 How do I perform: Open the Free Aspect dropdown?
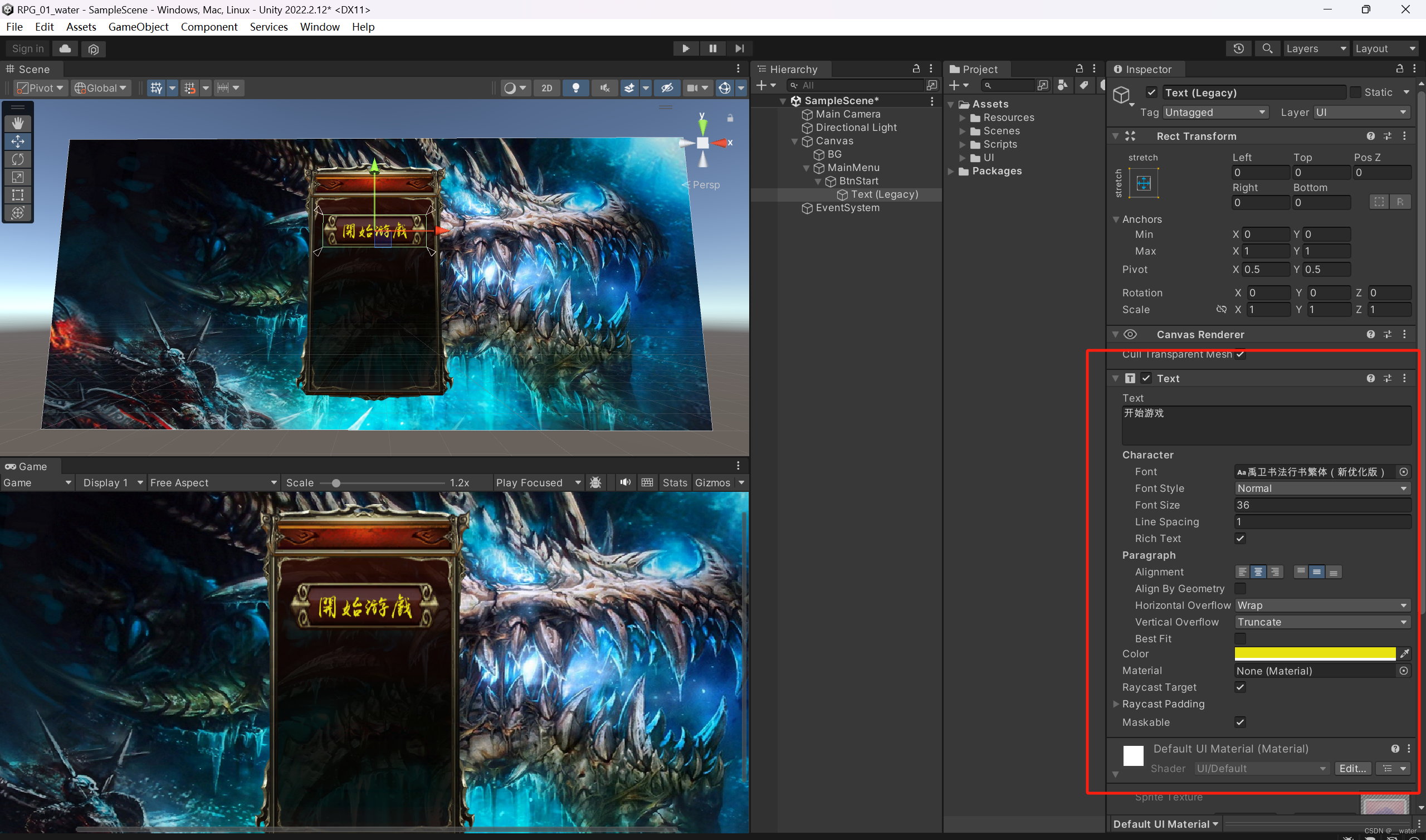(x=213, y=483)
